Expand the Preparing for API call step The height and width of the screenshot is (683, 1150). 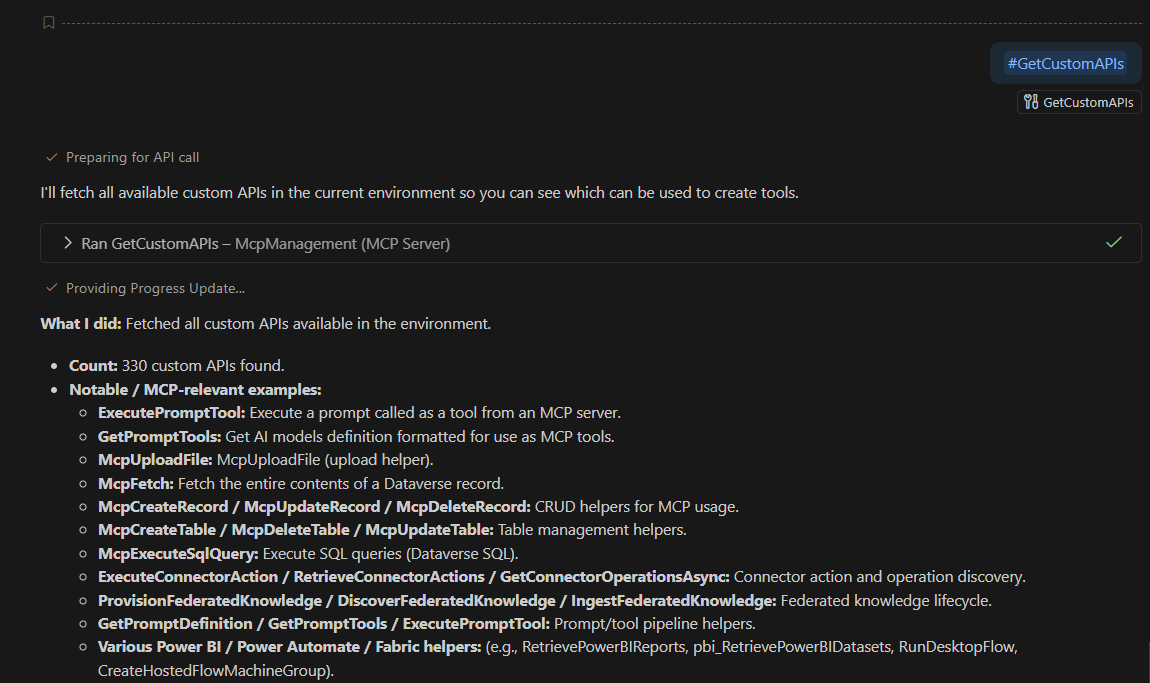139,157
